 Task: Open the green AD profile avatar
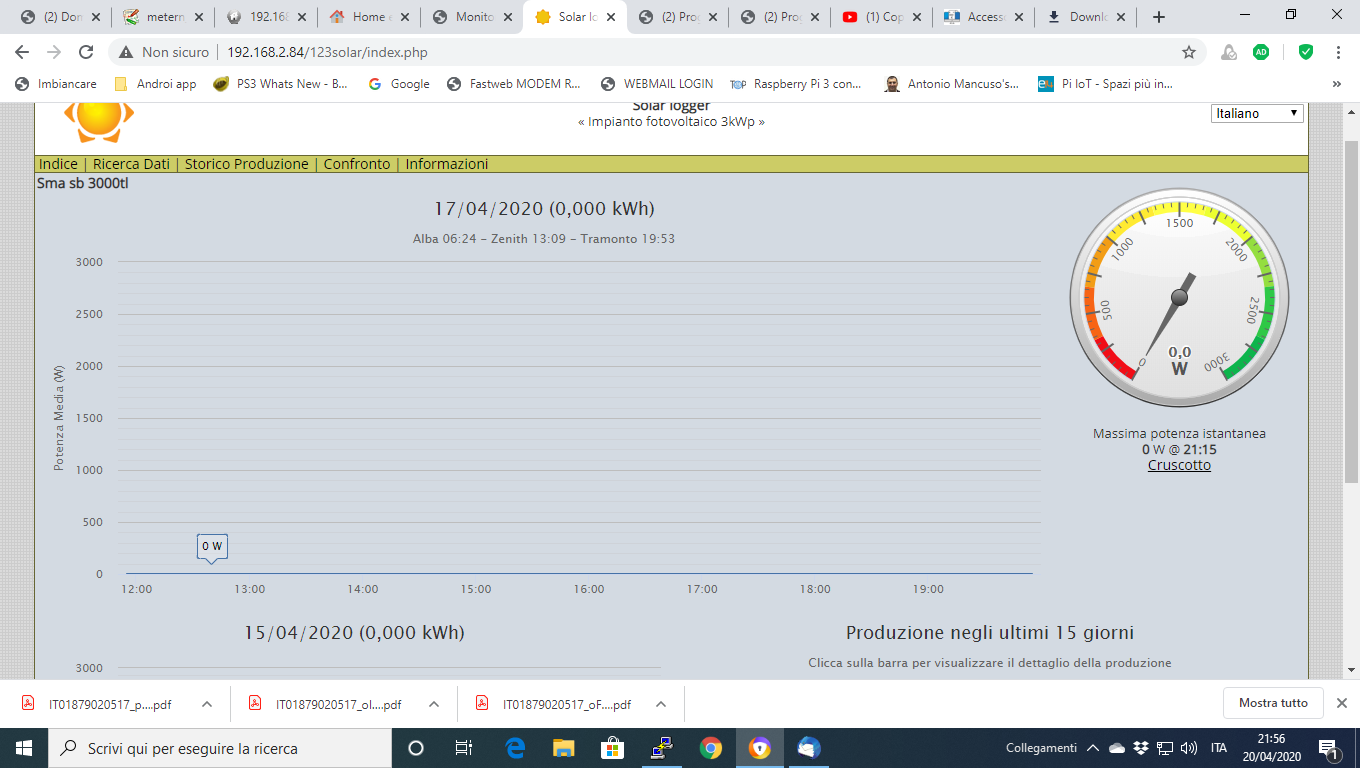[x=1261, y=52]
